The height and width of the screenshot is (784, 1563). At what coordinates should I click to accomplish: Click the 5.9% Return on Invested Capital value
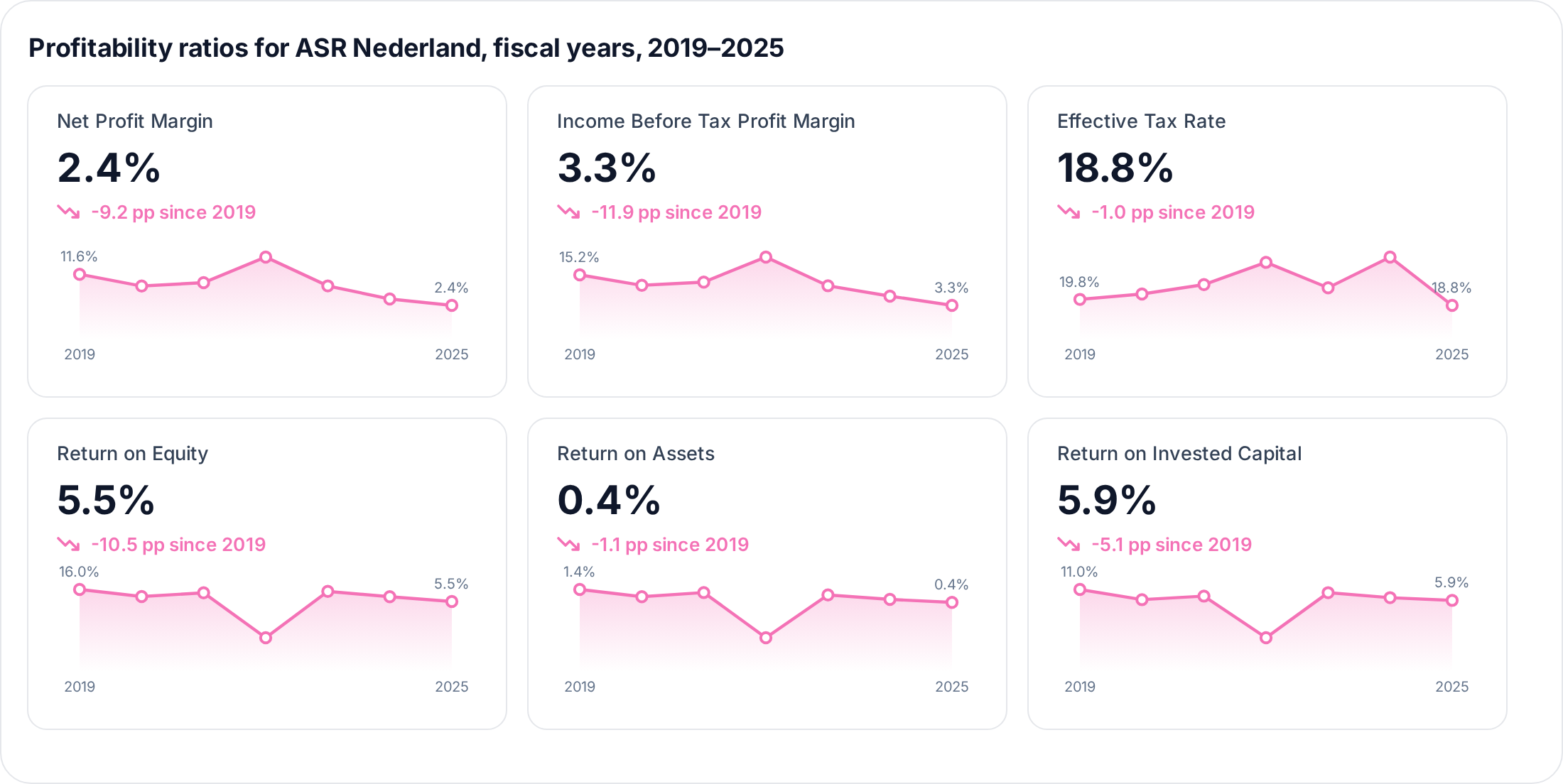[x=1107, y=500]
